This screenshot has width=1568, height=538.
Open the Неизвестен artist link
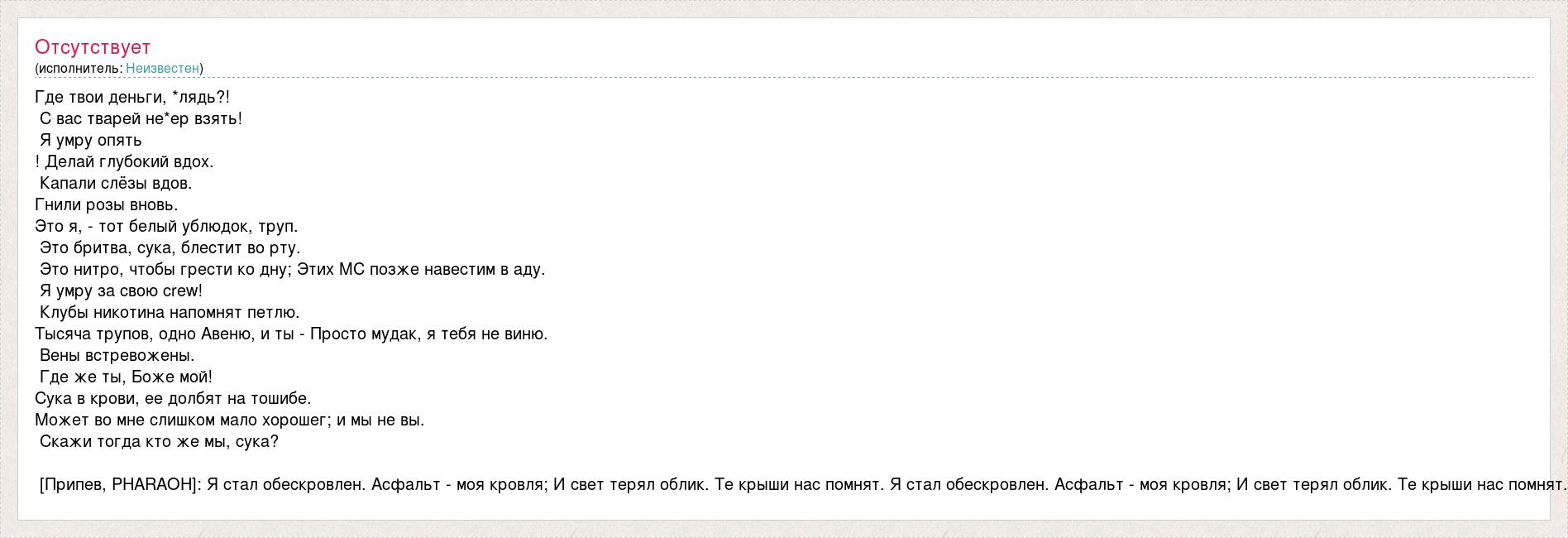click(x=162, y=68)
